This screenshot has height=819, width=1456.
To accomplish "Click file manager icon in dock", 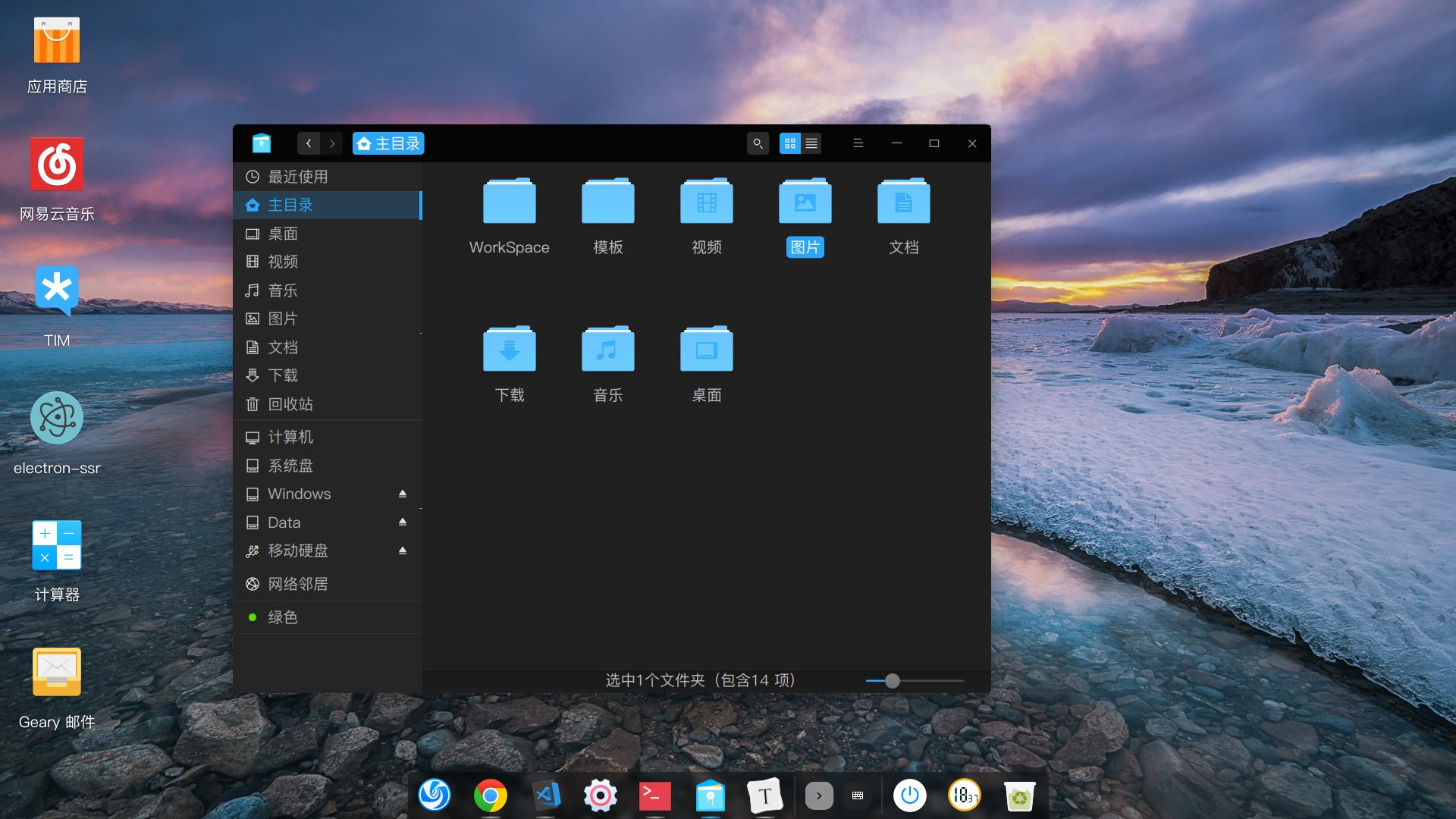I will 711,795.
